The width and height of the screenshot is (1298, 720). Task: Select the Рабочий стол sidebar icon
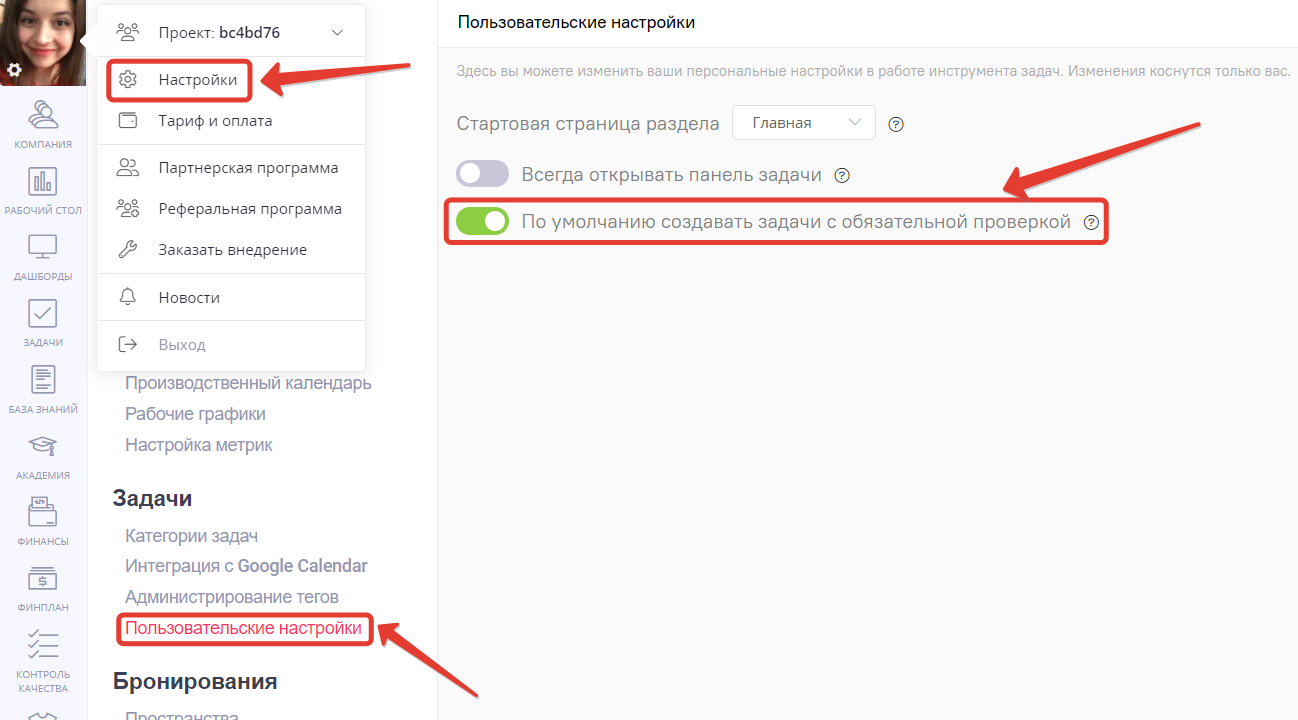[43, 190]
